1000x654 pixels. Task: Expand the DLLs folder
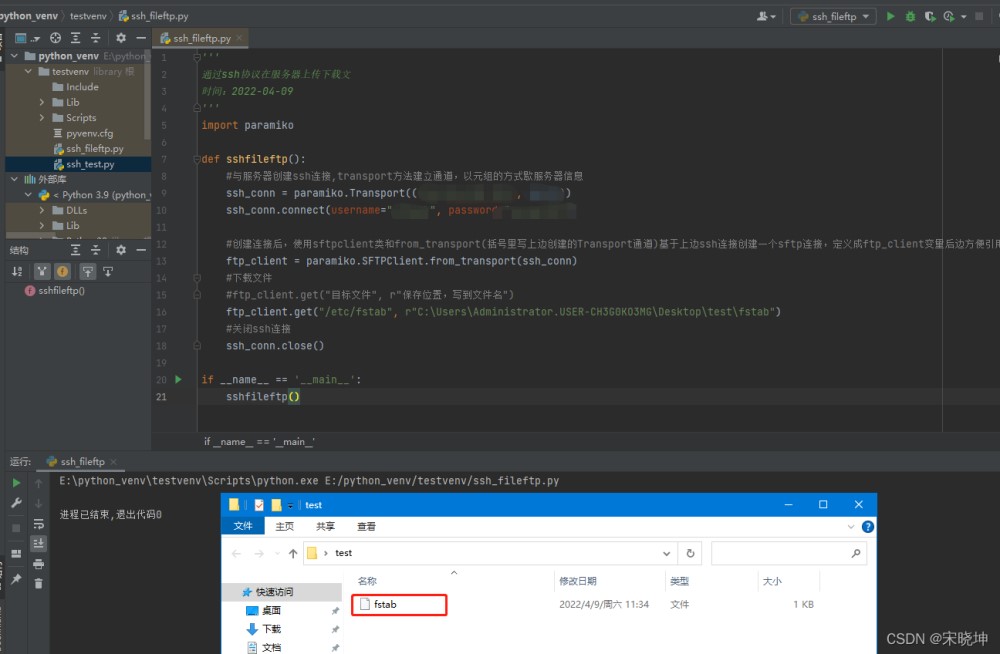click(x=42, y=210)
